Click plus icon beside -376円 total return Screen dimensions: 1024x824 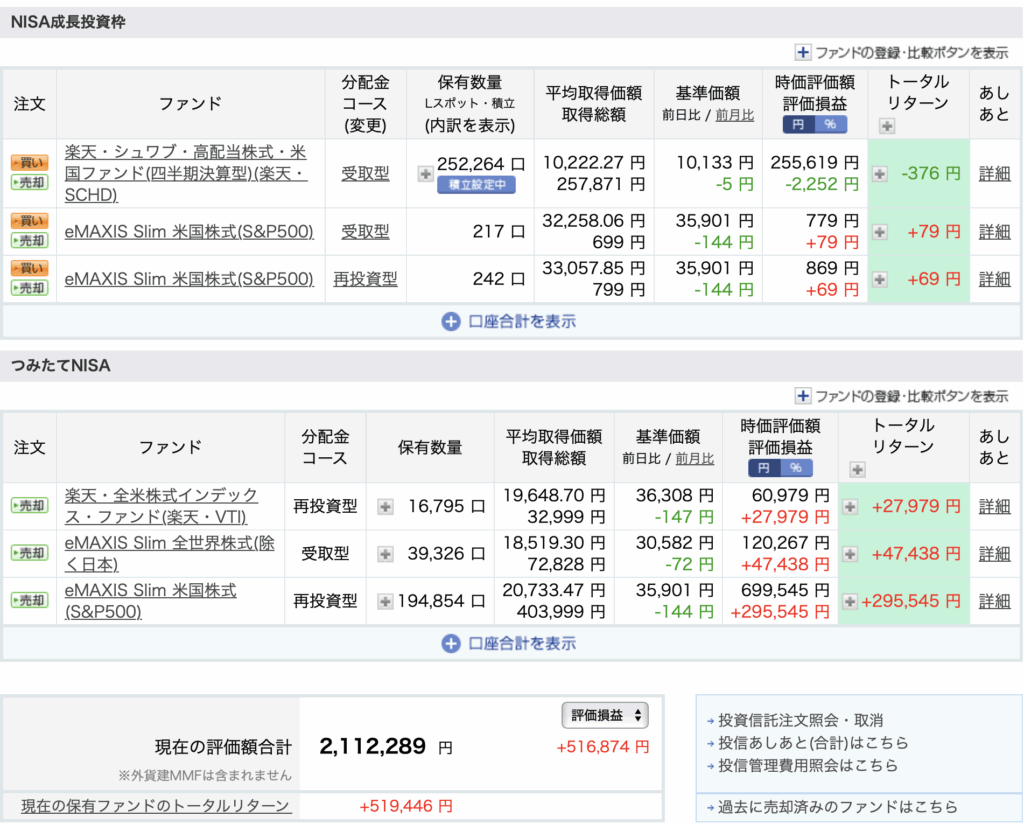pyautogui.click(x=879, y=174)
